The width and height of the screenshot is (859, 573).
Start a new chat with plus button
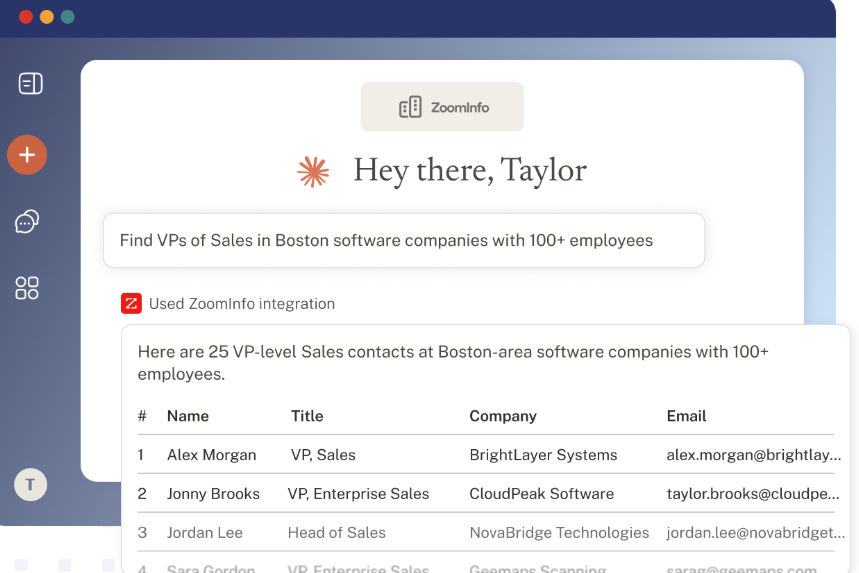(27, 155)
